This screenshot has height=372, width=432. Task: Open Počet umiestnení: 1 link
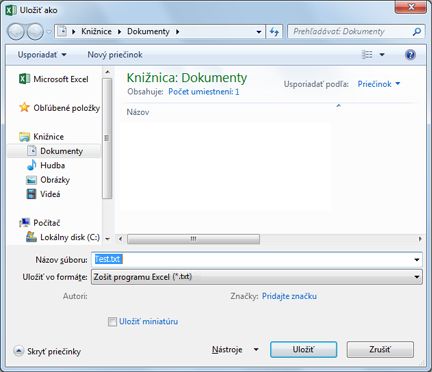click(x=204, y=92)
